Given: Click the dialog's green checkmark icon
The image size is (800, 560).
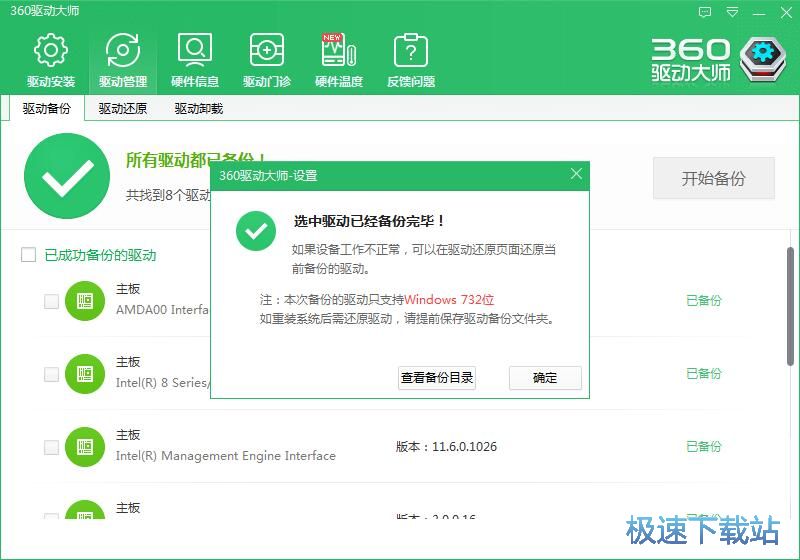Looking at the screenshot, I should 256,231.
